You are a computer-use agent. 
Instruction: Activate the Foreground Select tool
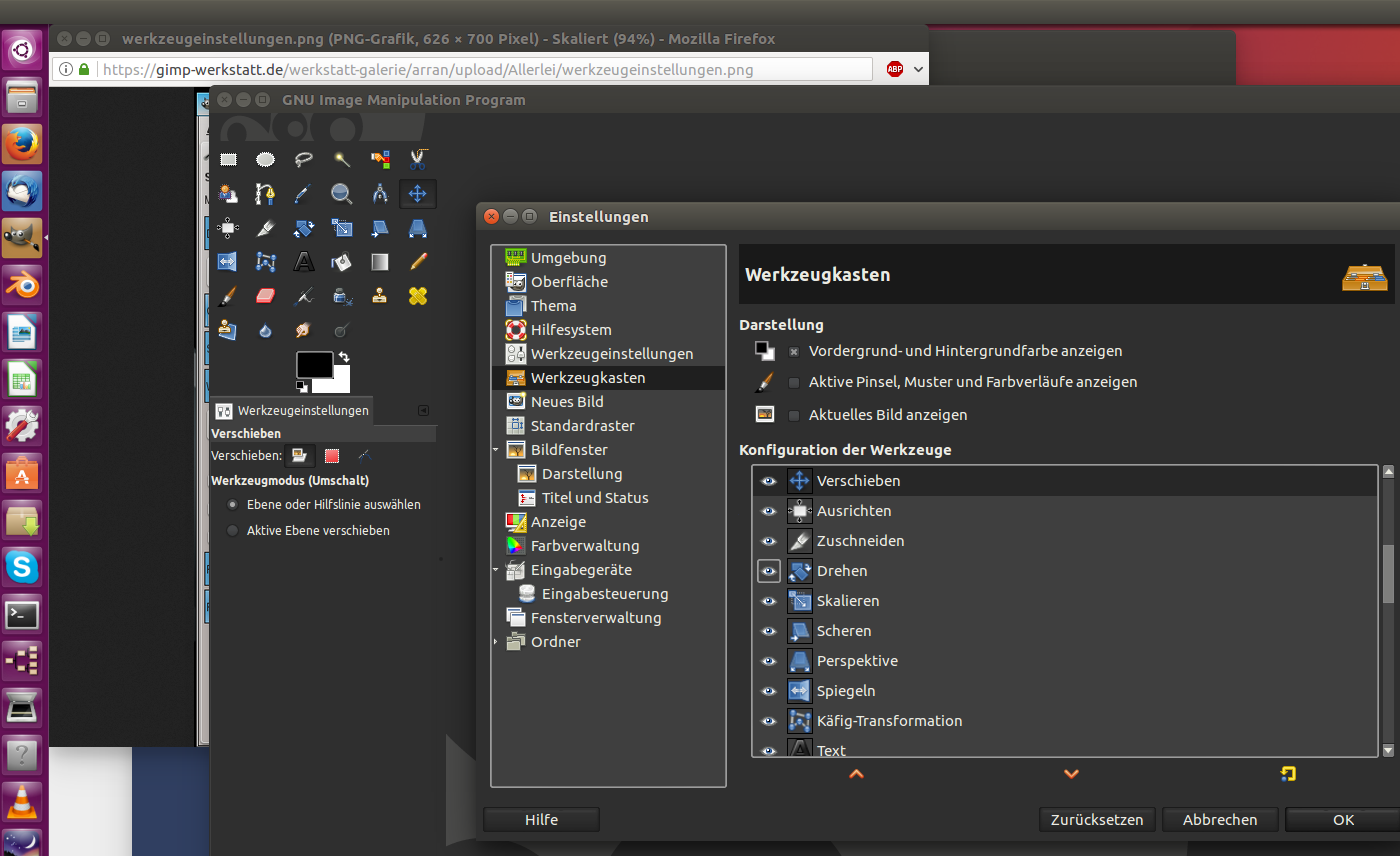[228, 194]
